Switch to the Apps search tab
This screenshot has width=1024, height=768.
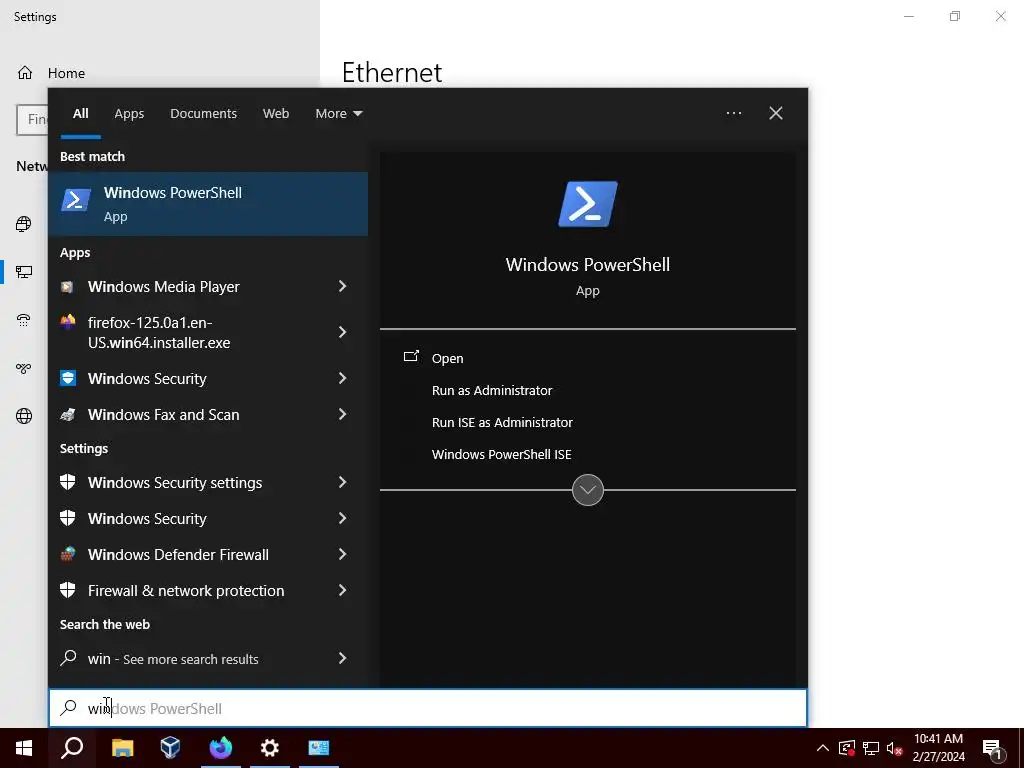[x=129, y=114]
